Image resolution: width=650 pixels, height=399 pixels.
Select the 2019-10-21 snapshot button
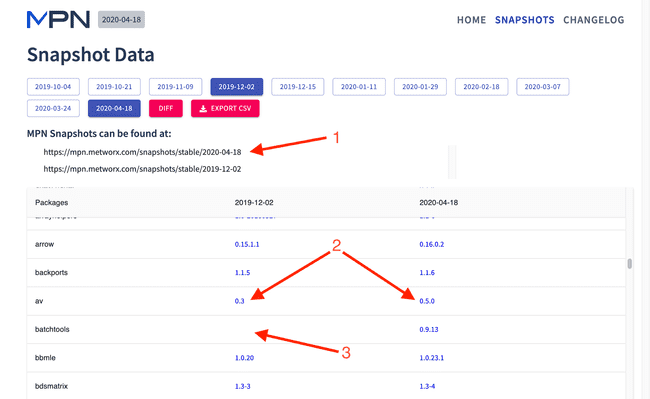pos(114,87)
